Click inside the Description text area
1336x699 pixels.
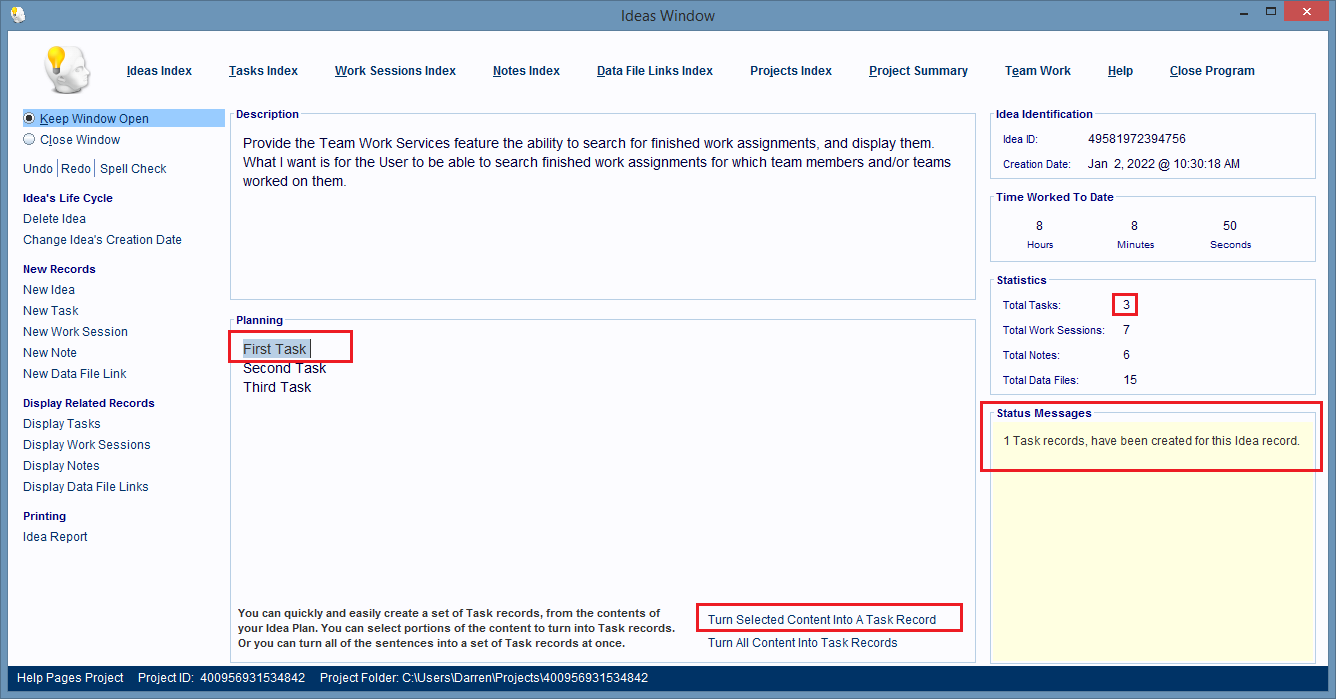(x=602, y=210)
